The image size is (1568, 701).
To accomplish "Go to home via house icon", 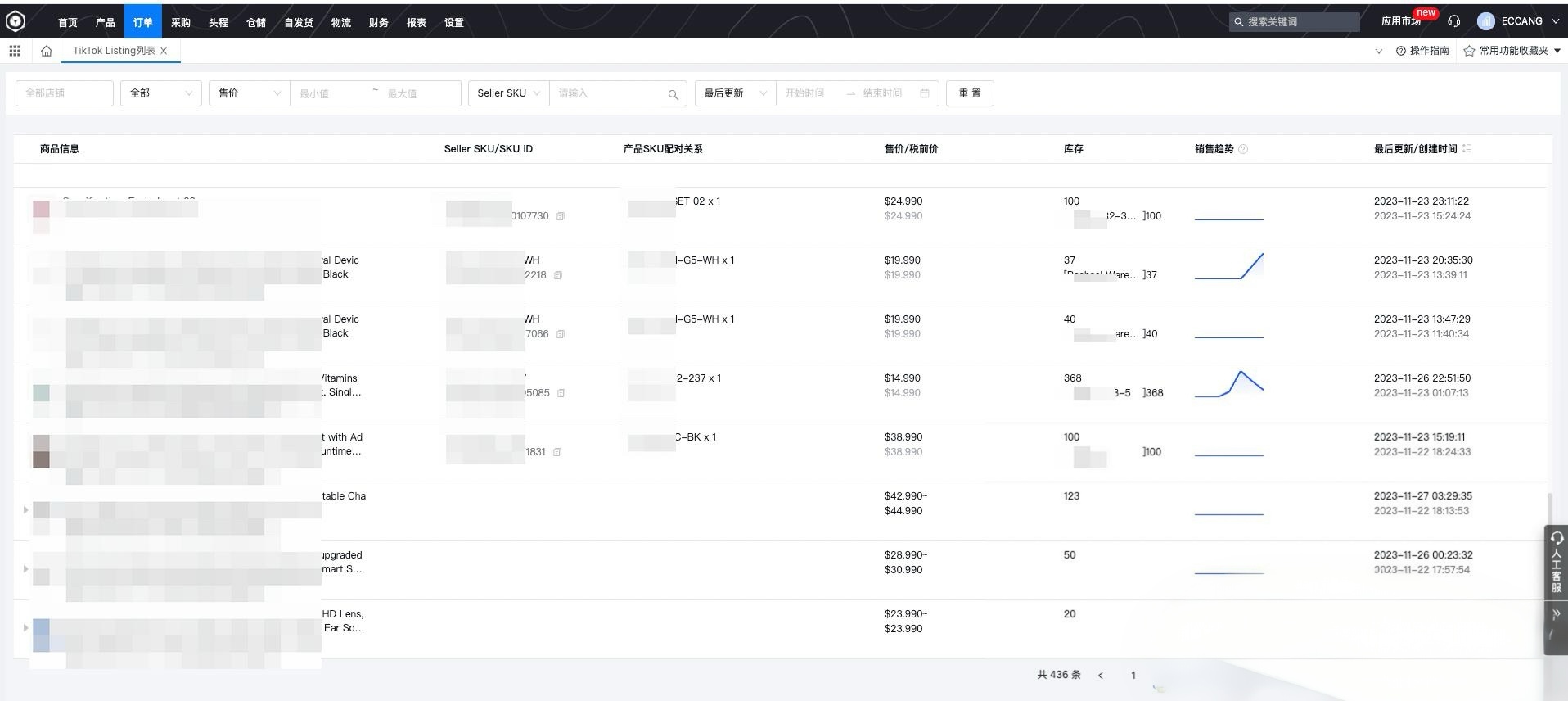I will coord(47,51).
